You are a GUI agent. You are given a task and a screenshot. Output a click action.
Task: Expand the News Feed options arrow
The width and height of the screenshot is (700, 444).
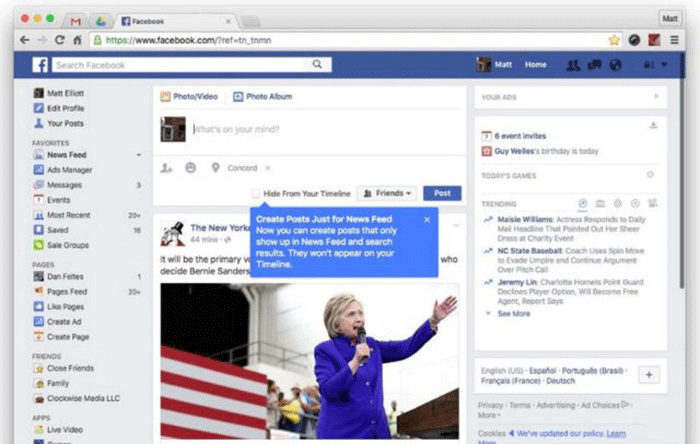tap(138, 155)
